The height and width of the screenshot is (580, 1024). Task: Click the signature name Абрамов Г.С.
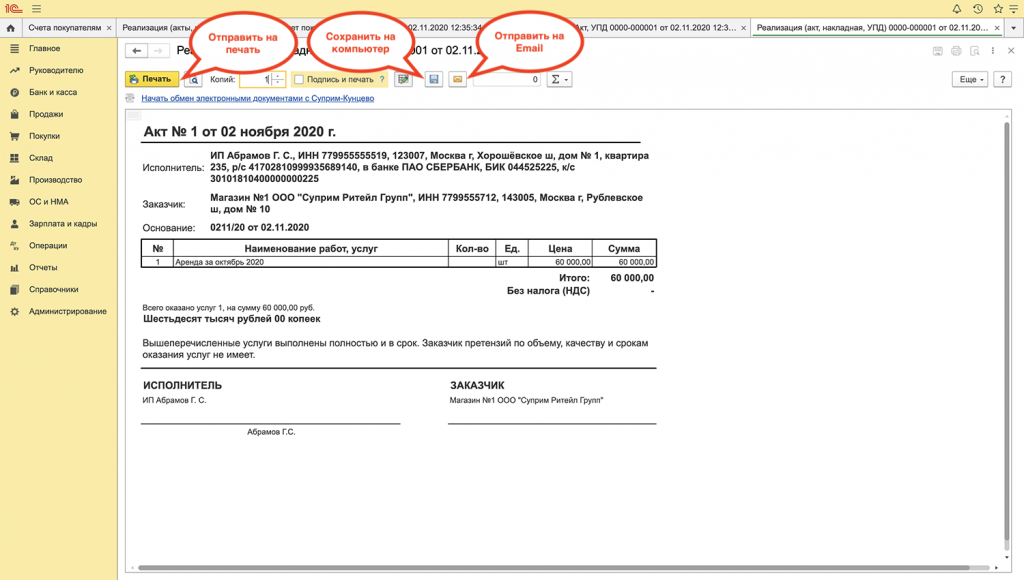tap(271, 432)
